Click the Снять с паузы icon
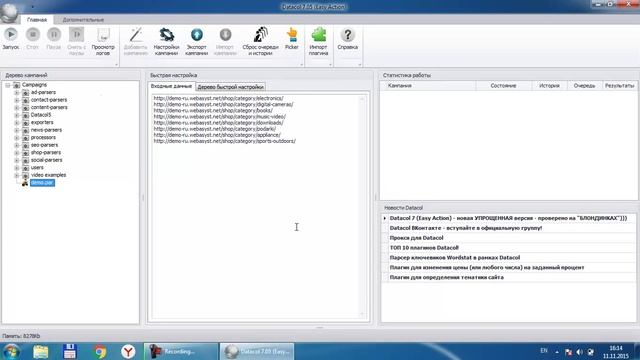Image resolution: width=640 pixels, height=360 pixels. (76, 35)
